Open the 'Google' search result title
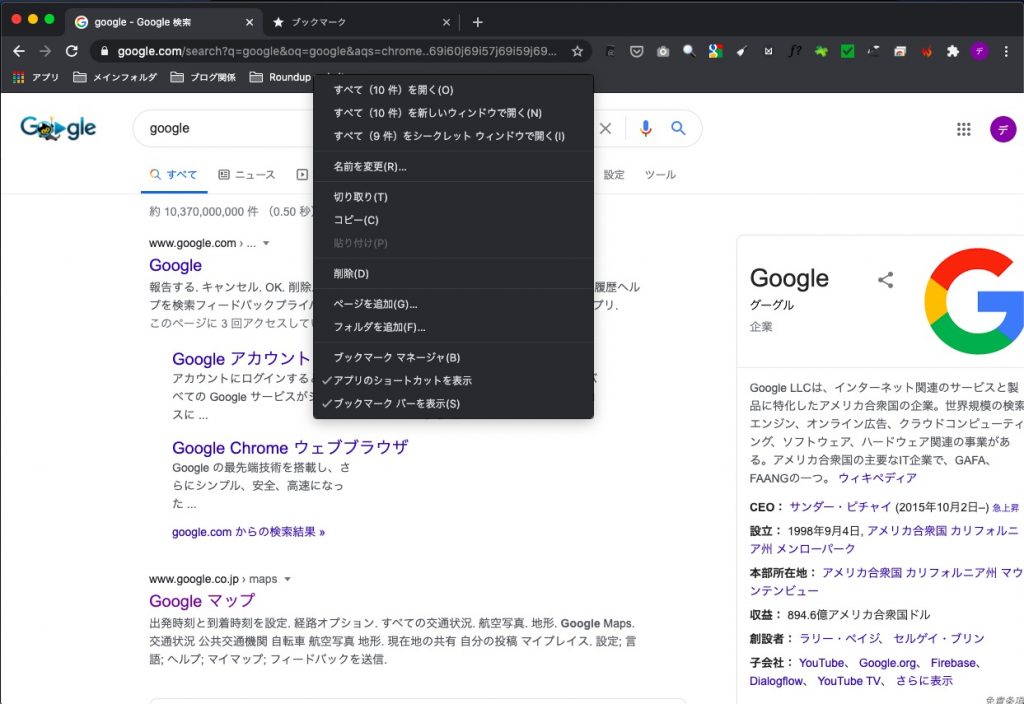Image resolution: width=1024 pixels, height=704 pixels. coord(175,265)
